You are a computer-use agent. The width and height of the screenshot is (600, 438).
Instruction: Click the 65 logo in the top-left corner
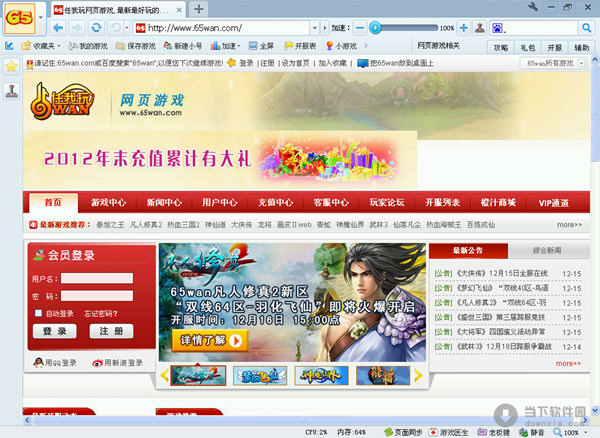pos(20,18)
